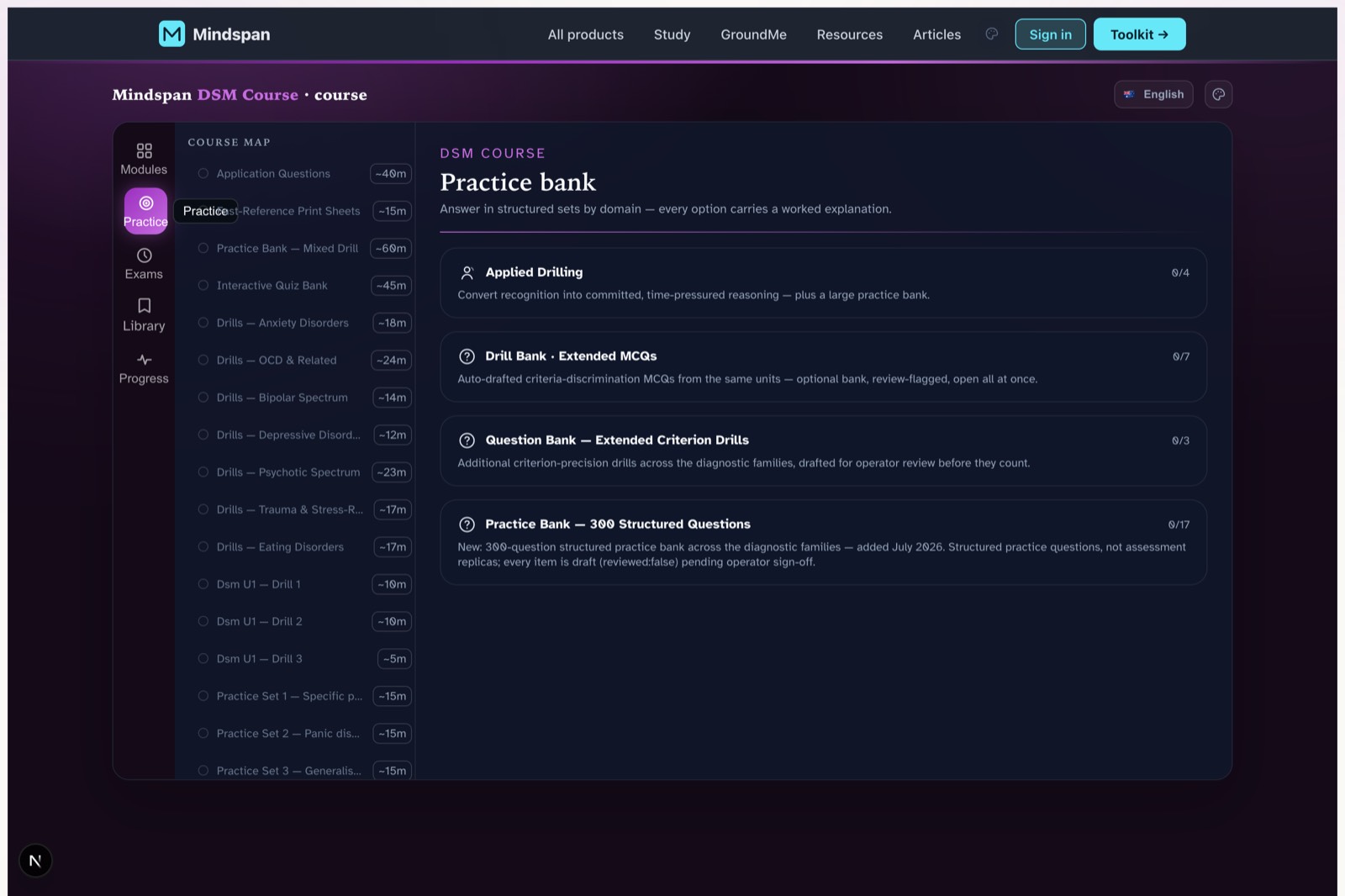Click the ~60m duration badge
1345x896 pixels.
click(391, 248)
